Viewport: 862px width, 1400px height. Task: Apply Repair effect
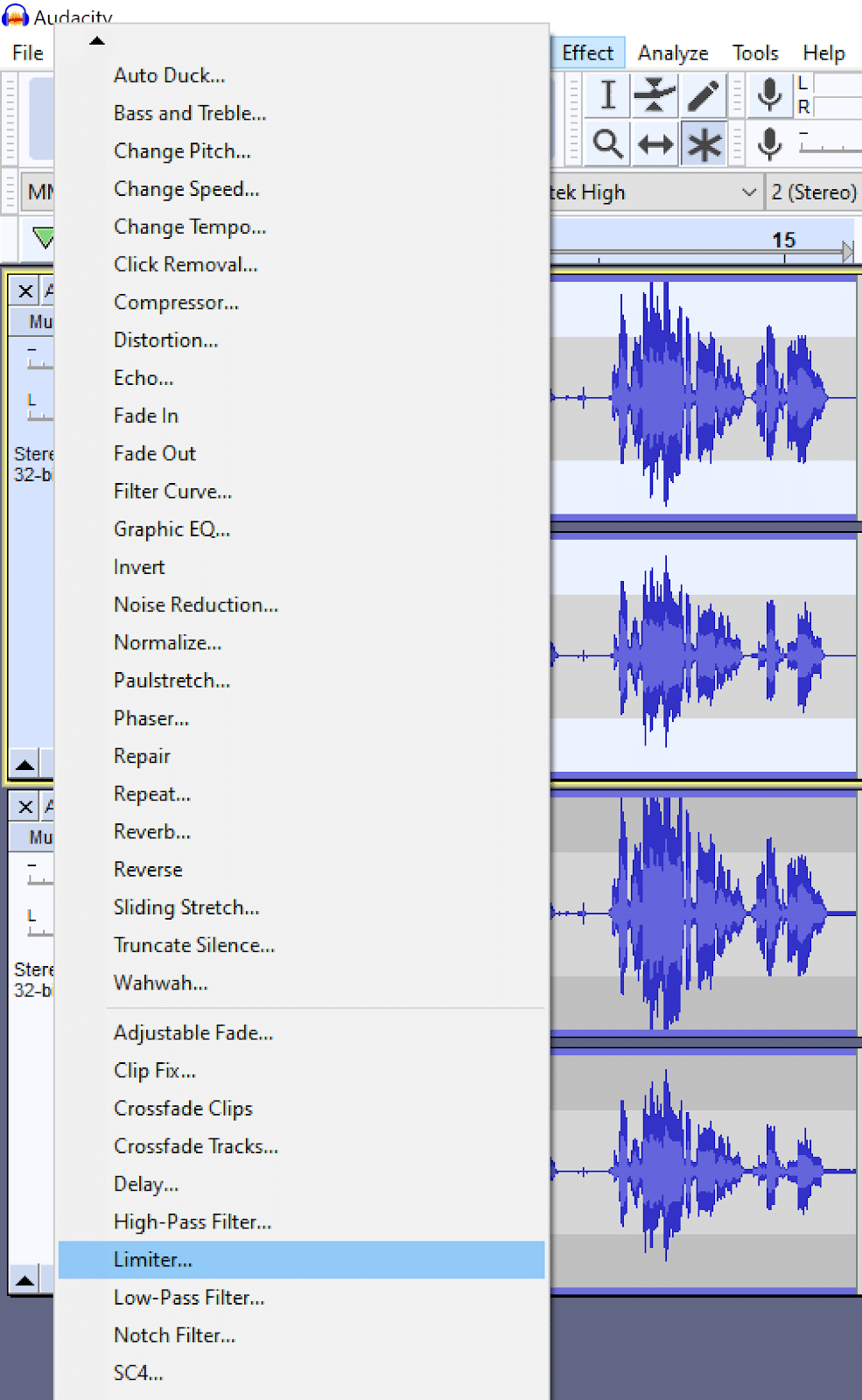click(x=302, y=756)
